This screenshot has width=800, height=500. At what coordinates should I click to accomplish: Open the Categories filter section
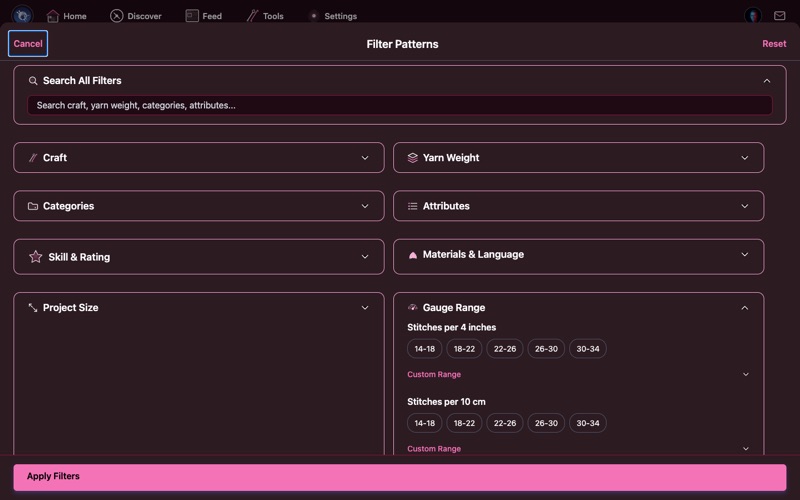click(198, 206)
